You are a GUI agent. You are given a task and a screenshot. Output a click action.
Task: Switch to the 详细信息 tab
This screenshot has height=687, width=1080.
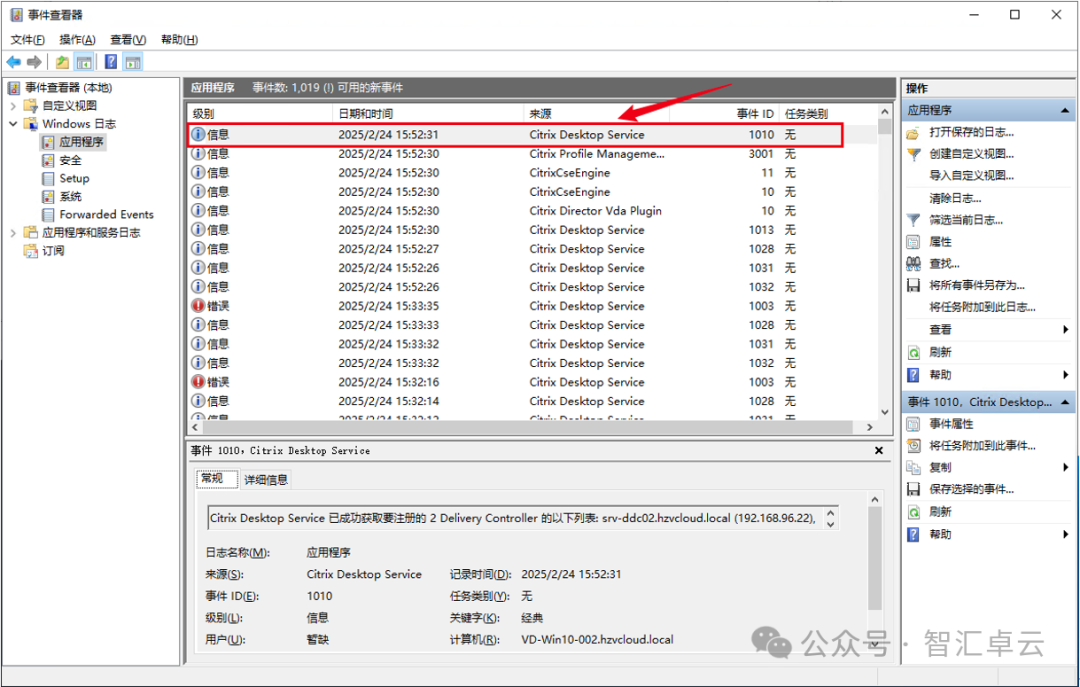[266, 480]
